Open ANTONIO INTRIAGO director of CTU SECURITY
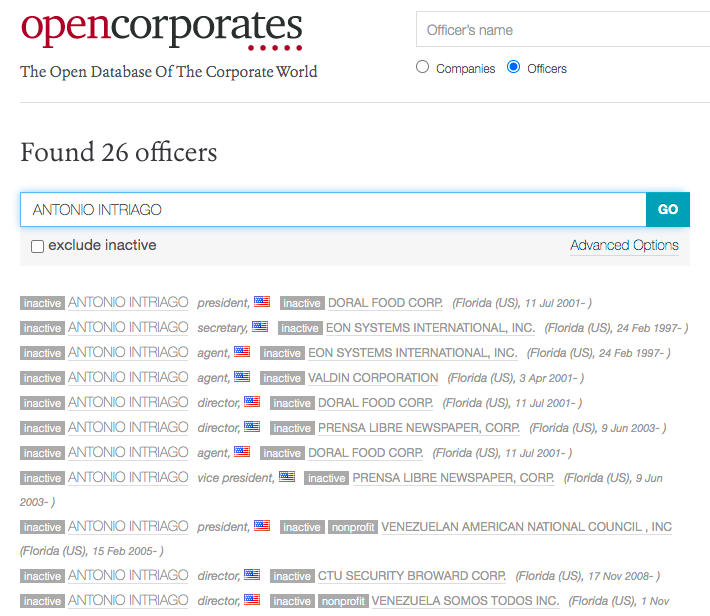 click(128, 575)
